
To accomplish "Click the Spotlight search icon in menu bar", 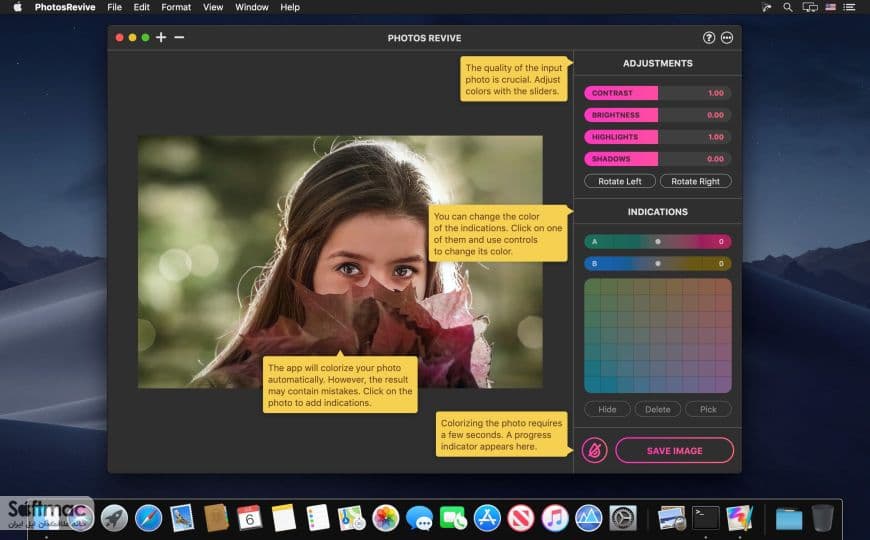I will (787, 7).
